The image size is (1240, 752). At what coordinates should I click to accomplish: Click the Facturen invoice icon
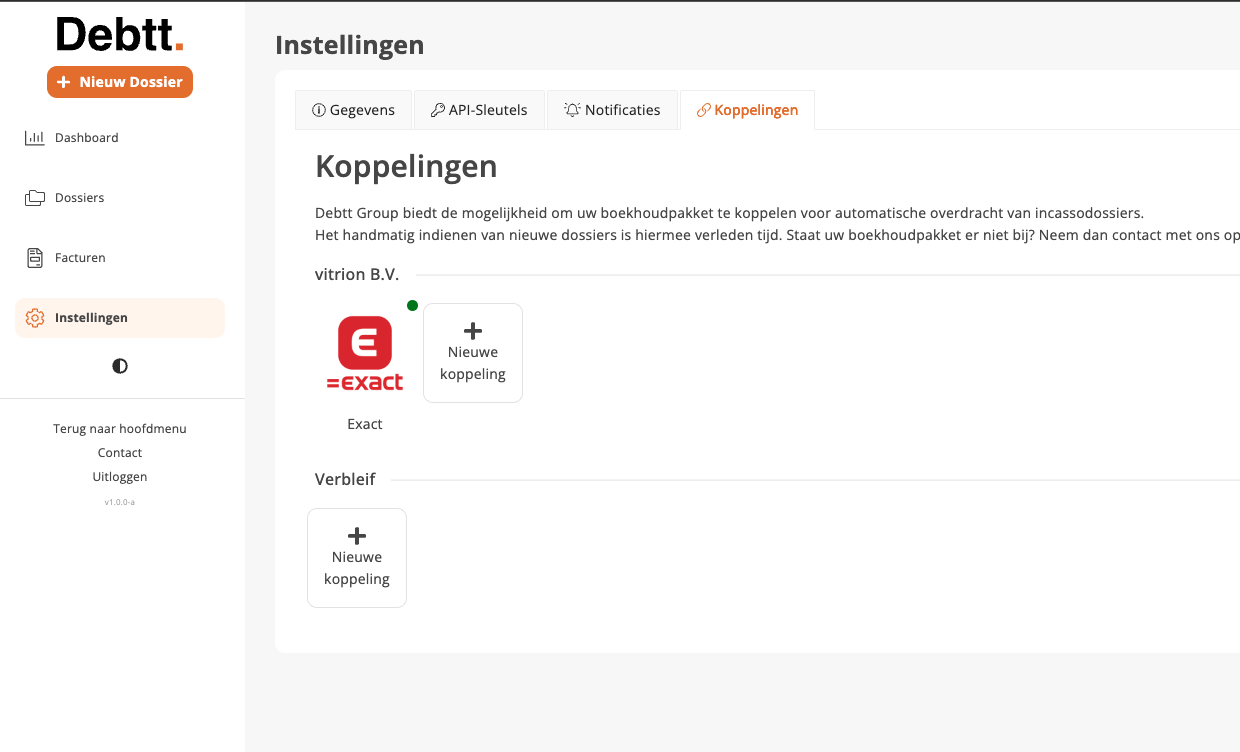pos(35,258)
